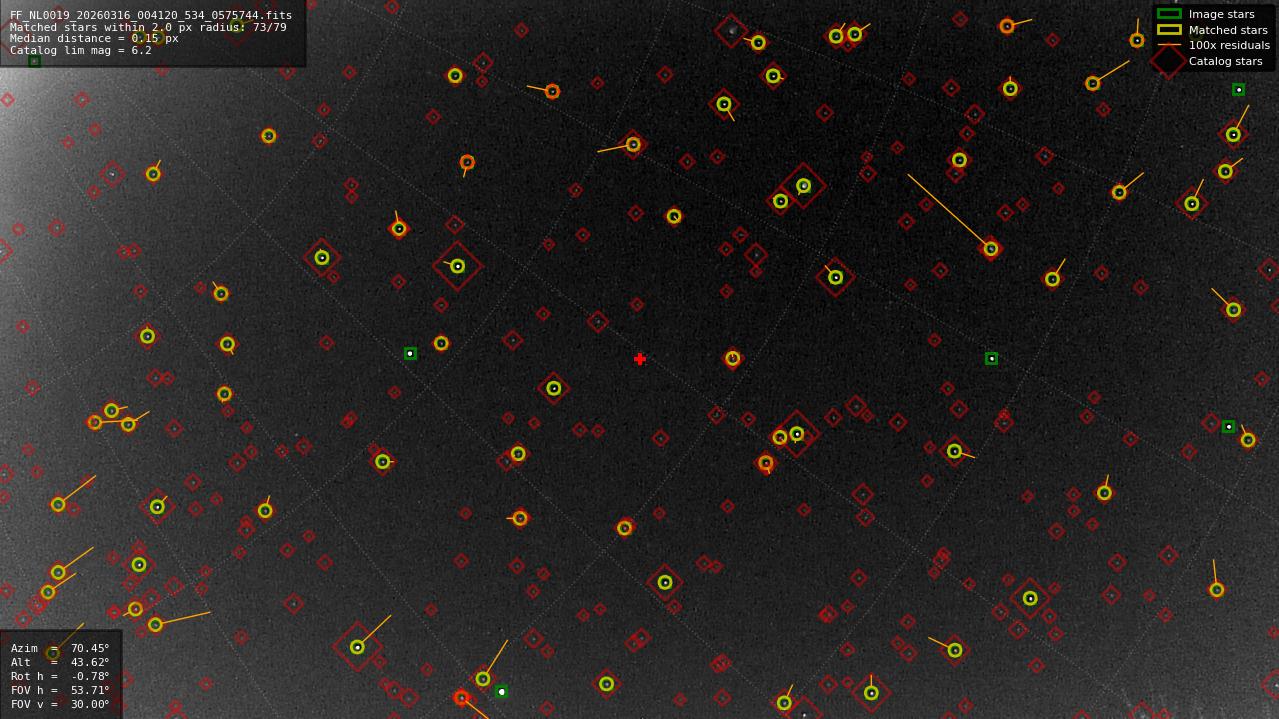This screenshot has width=1279, height=719.
Task: Click the yellow Matched stars legend swatch
Action: (x=1169, y=30)
